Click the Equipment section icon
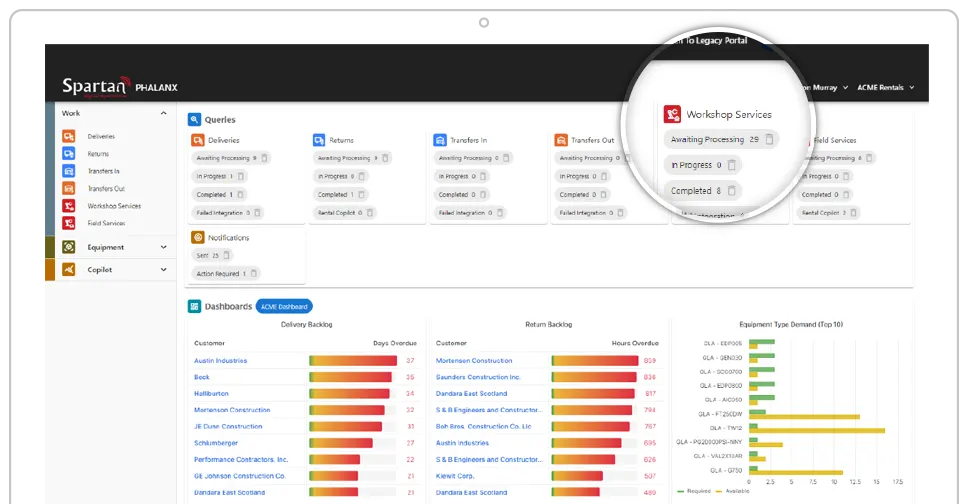Viewport: 969px width, 504px height. pos(69,247)
